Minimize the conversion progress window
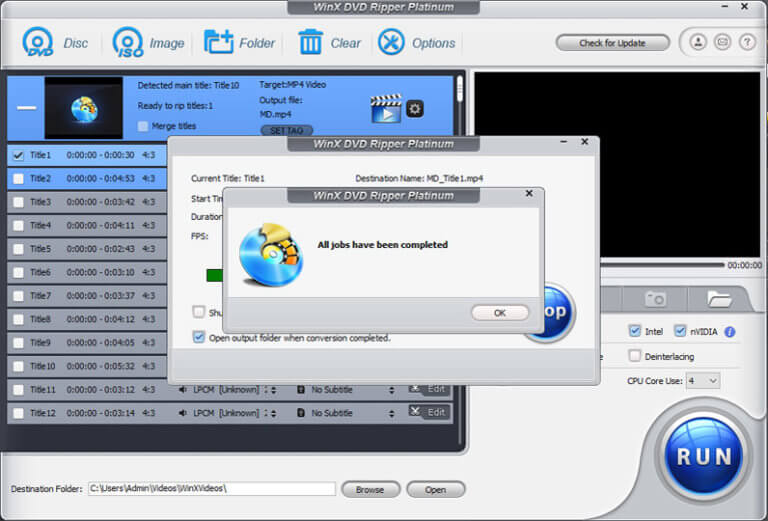The image size is (768, 521). tap(564, 142)
